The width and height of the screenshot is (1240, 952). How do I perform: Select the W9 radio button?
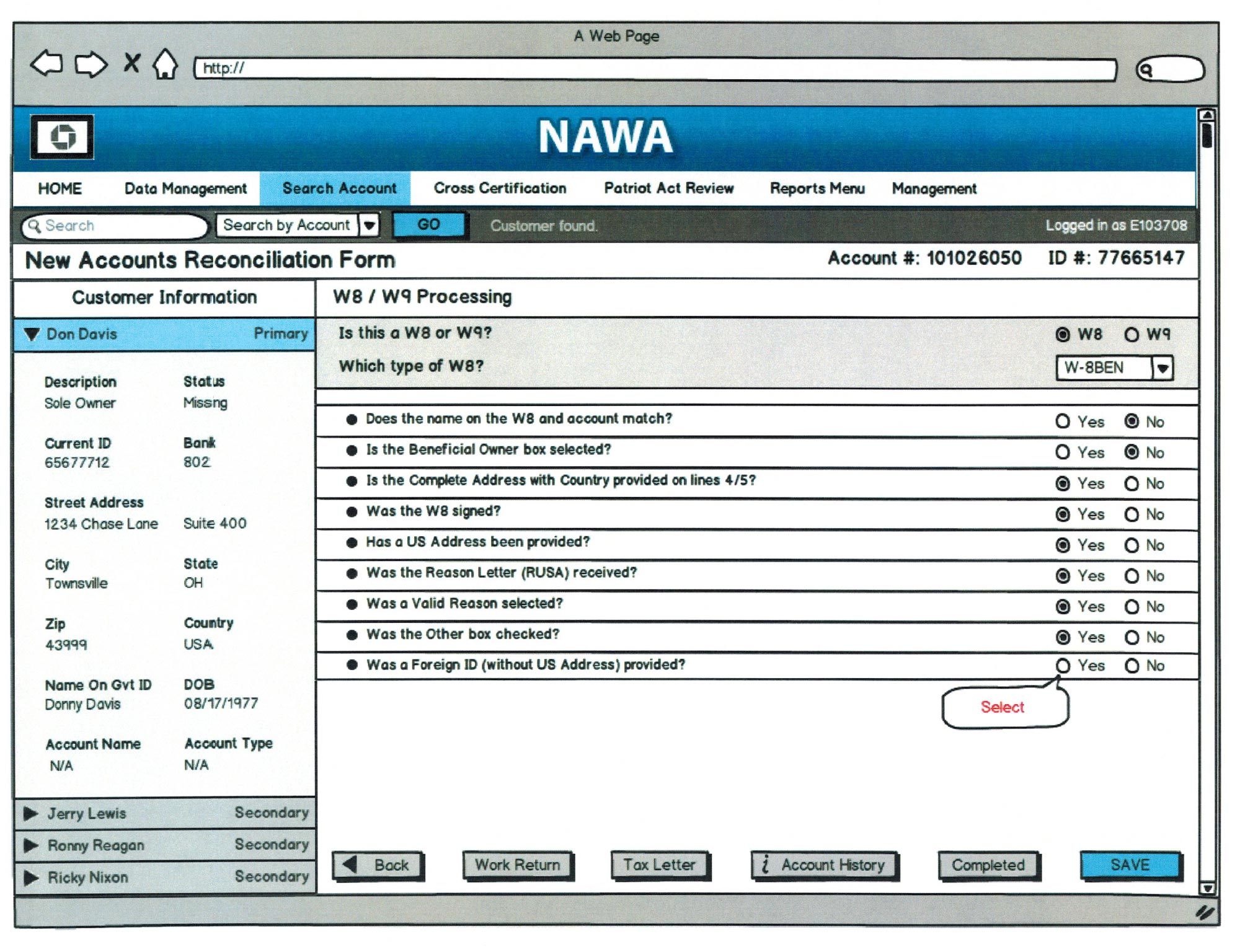coord(1131,335)
